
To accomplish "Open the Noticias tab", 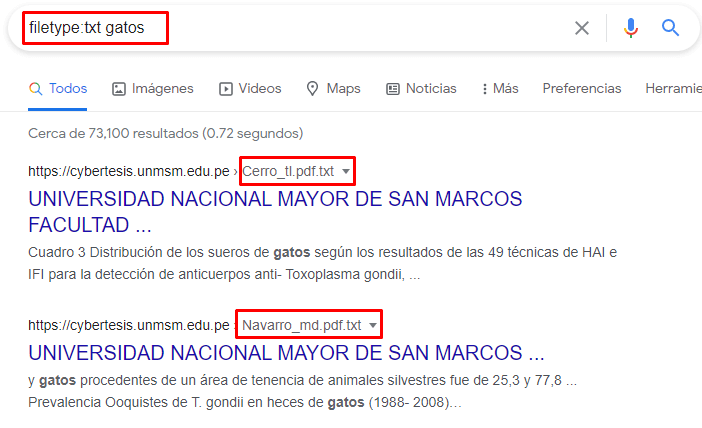I will pos(421,89).
